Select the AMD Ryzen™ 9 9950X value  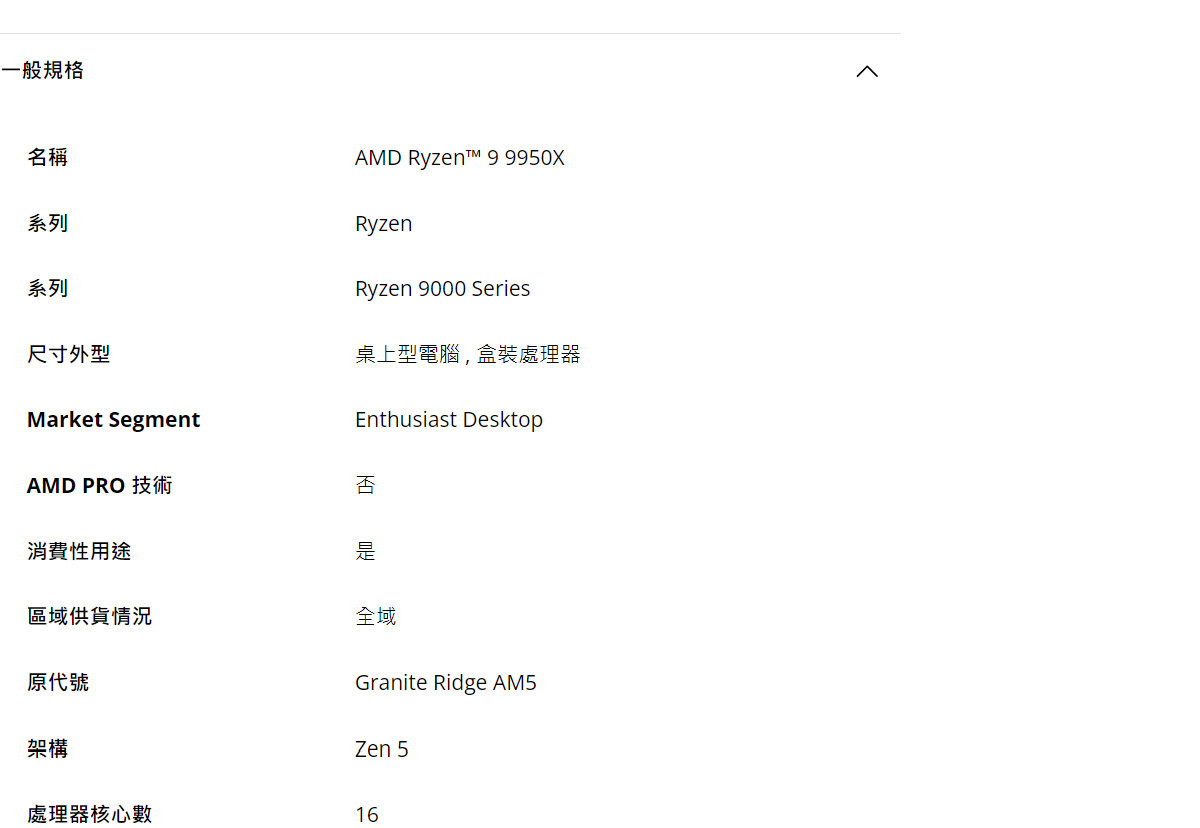pyautogui.click(x=460, y=158)
